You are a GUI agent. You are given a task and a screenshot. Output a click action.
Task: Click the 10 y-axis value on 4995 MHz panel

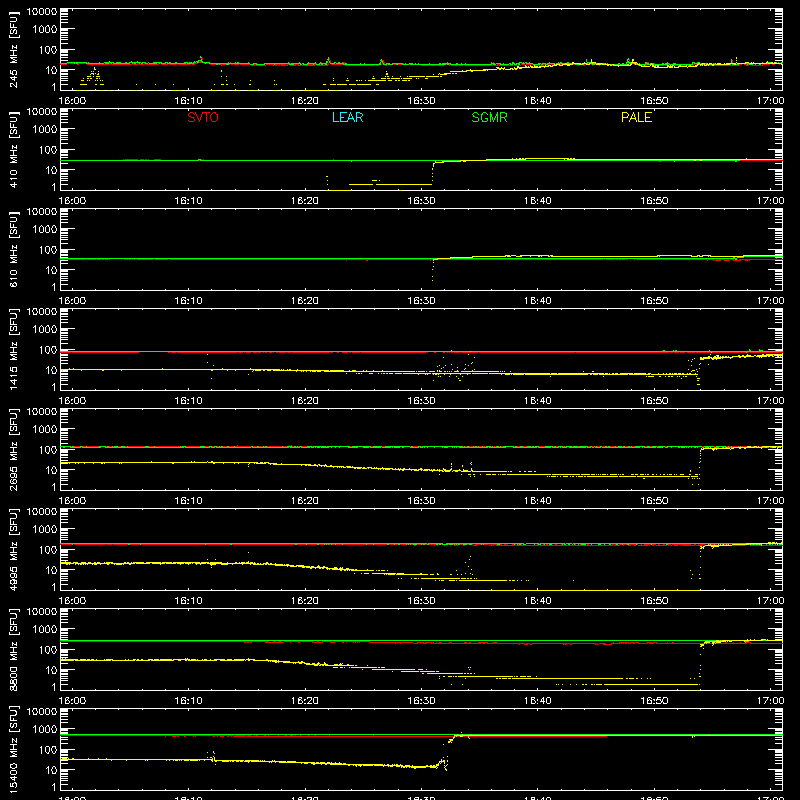[x=51, y=570]
